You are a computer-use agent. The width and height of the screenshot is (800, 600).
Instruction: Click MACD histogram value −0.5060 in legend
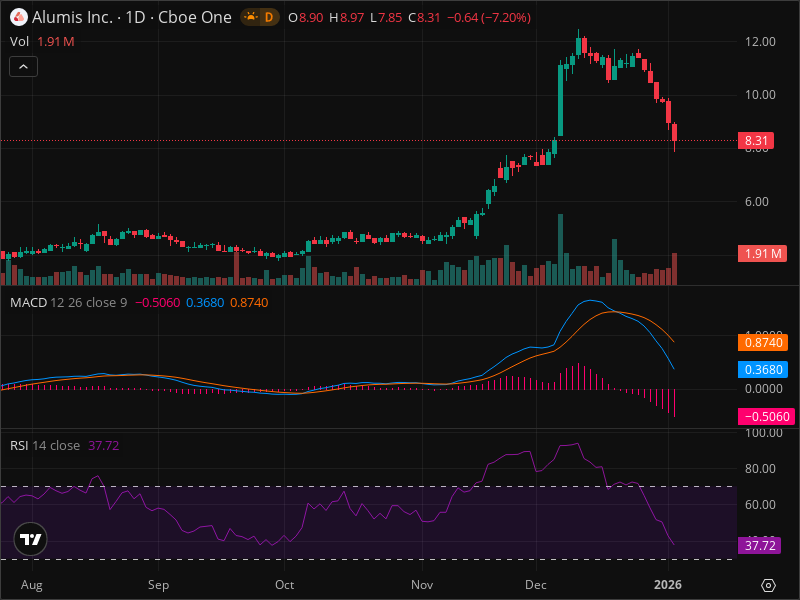[x=157, y=303]
